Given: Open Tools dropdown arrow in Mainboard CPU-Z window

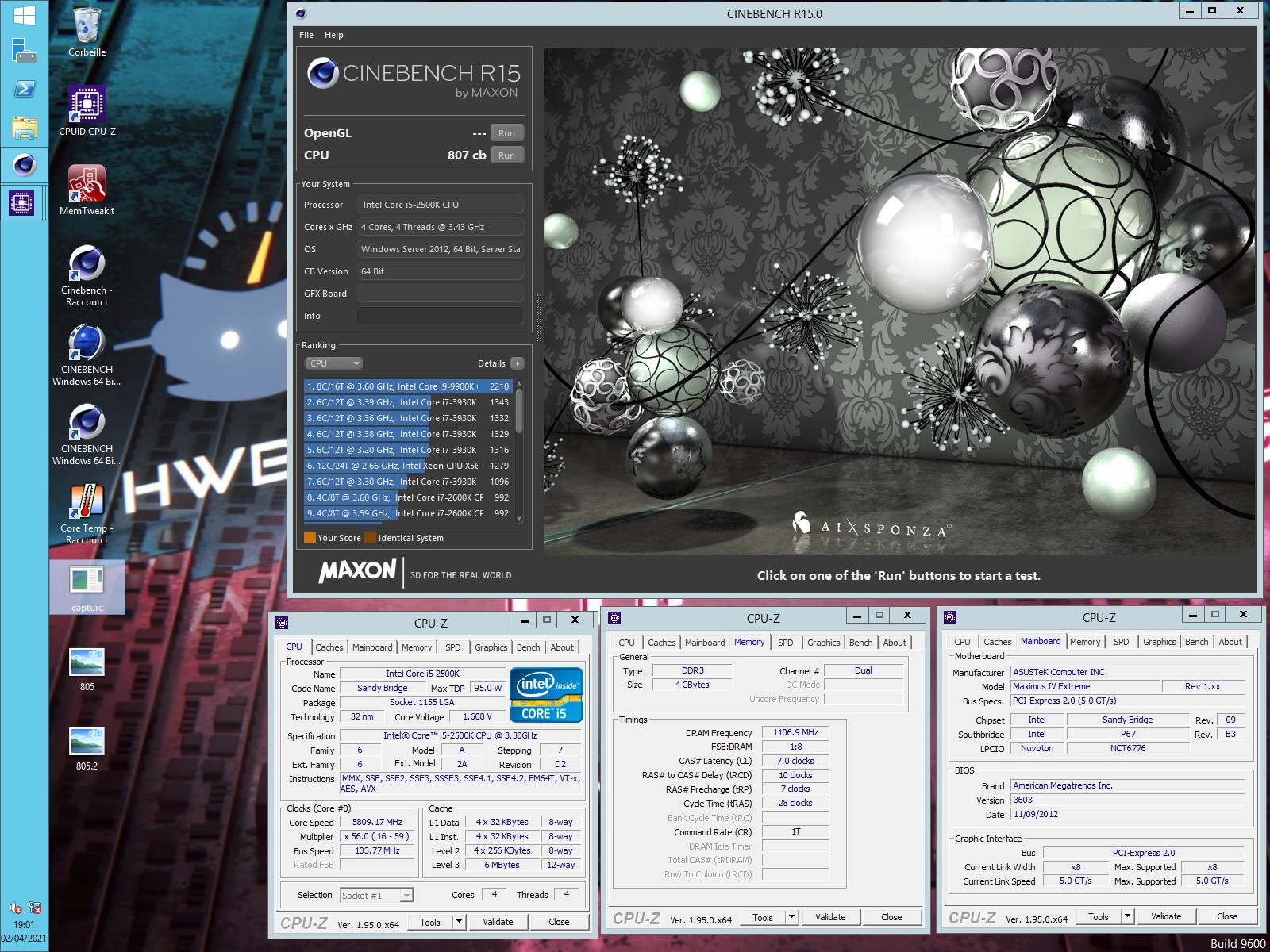Looking at the screenshot, I should coord(1127,916).
